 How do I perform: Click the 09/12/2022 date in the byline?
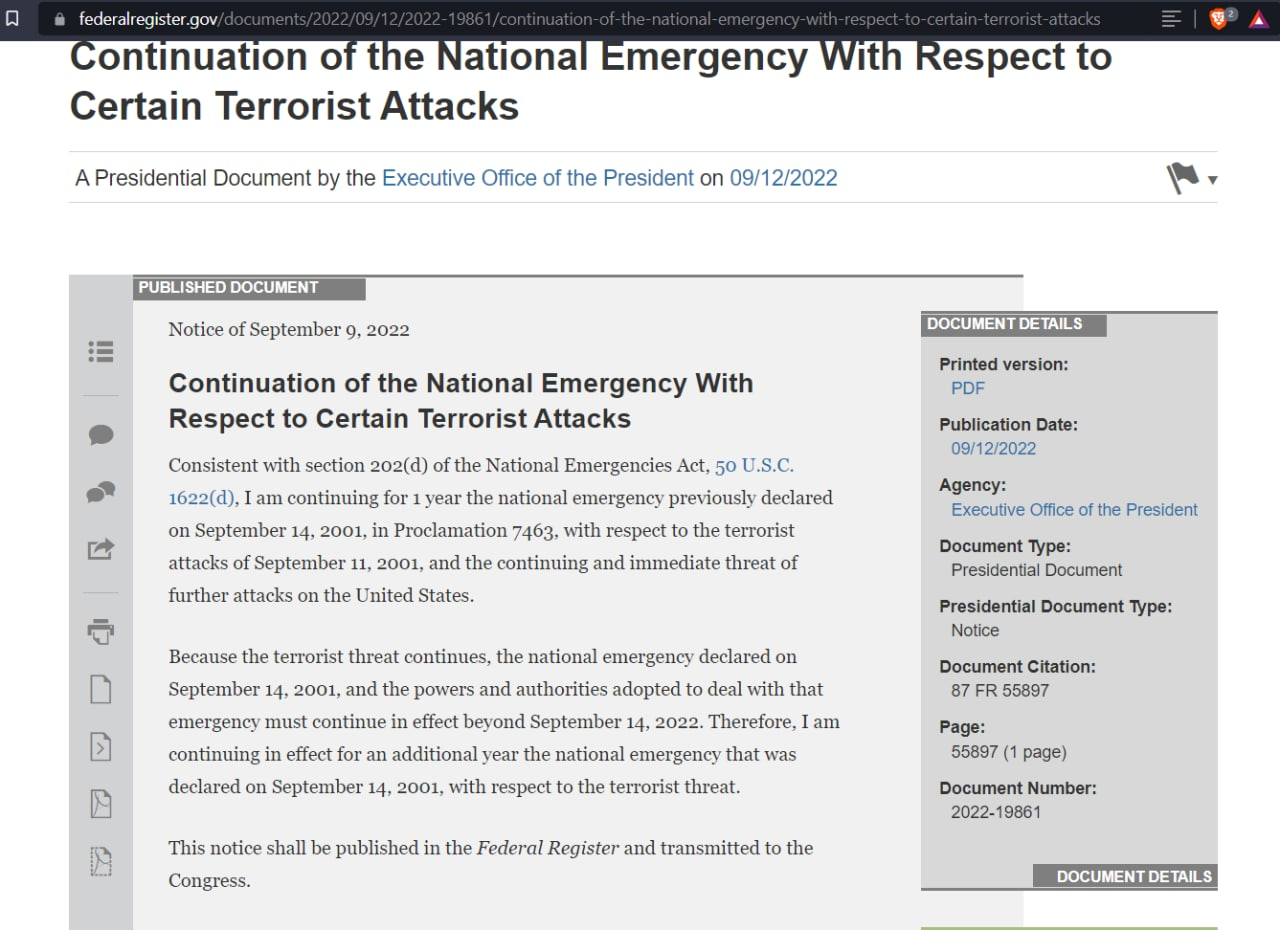click(783, 179)
